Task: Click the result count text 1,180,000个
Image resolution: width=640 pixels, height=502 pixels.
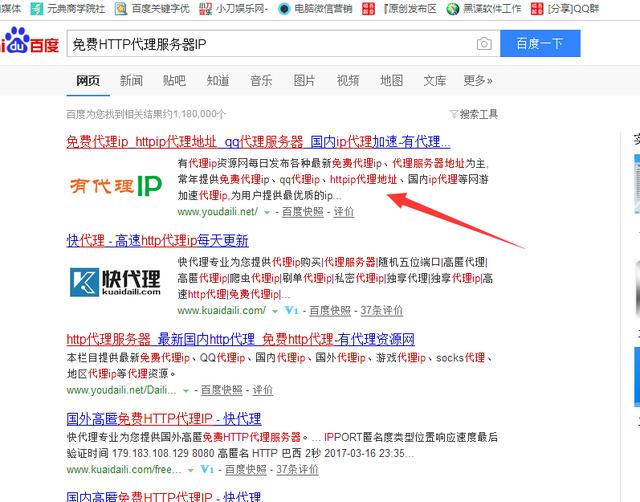Action: click(200, 114)
